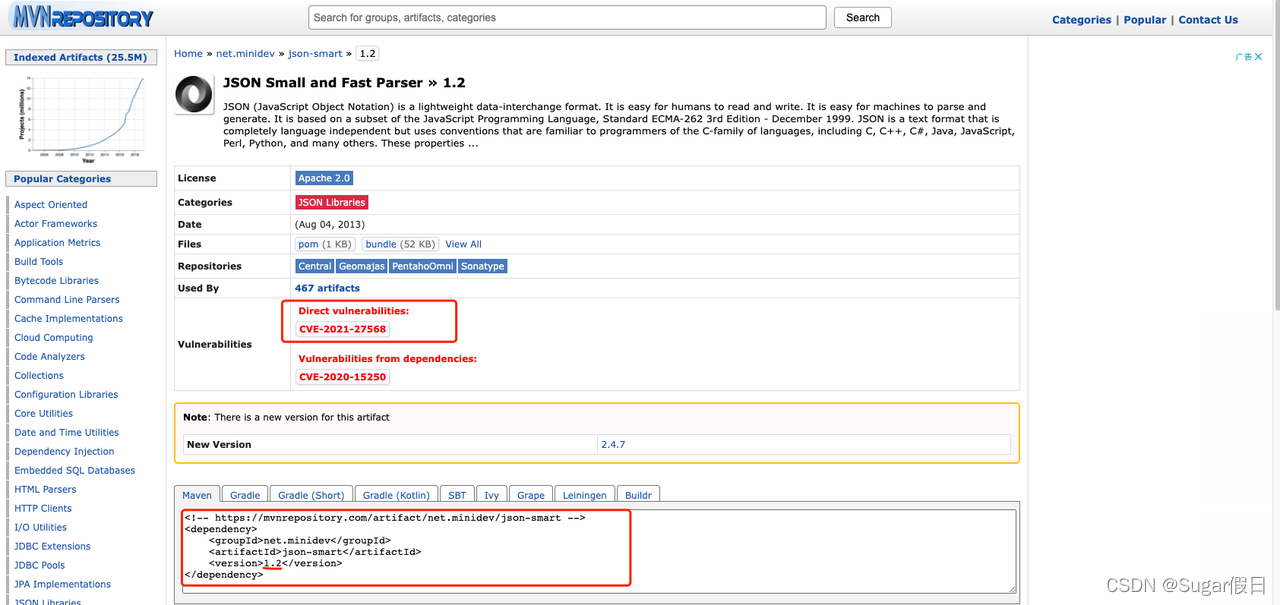Switch to the Gradle (Short) tab

(311, 495)
